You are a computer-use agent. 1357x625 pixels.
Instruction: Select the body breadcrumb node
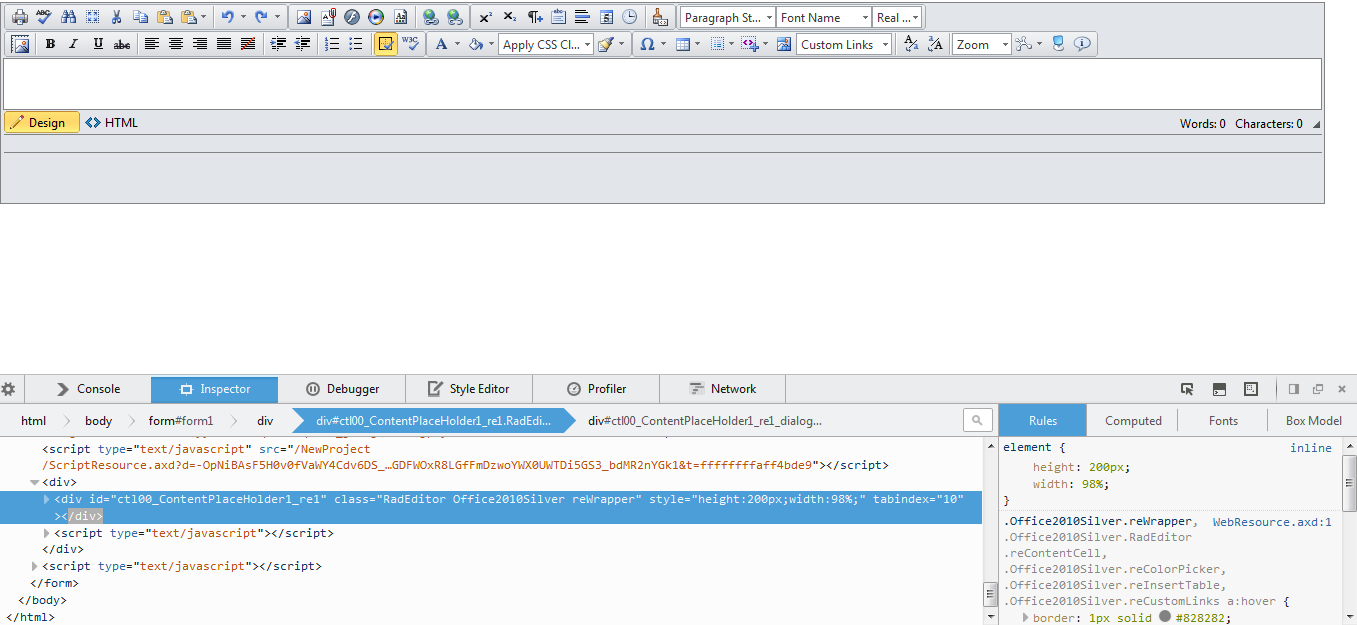[x=99, y=421]
